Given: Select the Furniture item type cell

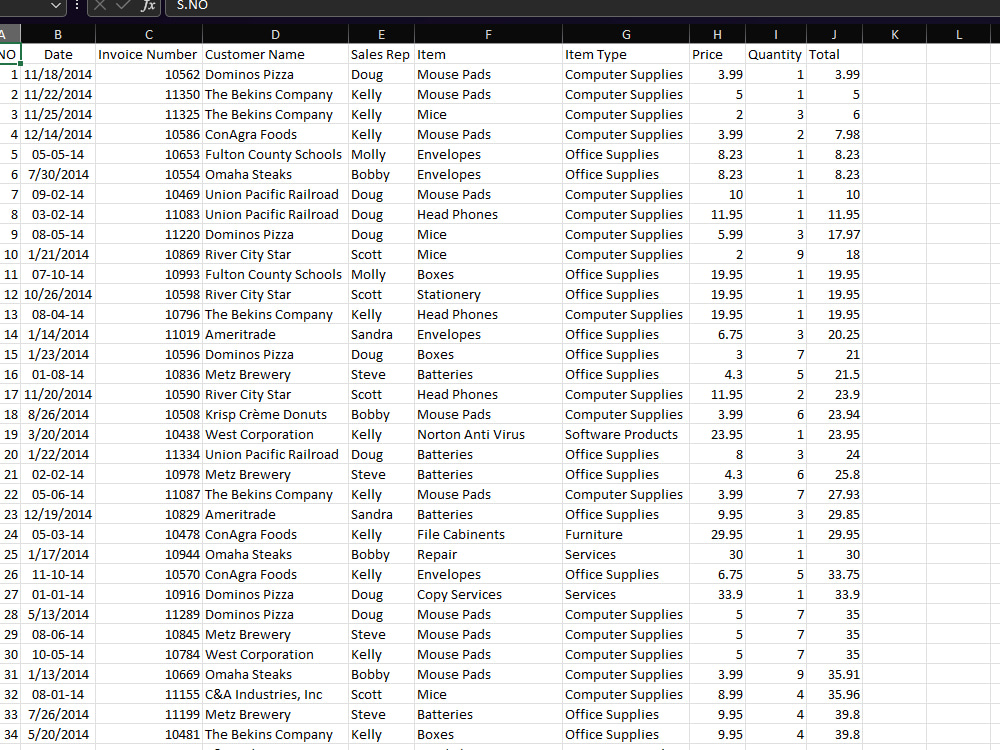Looking at the screenshot, I should pyautogui.click(x=626, y=534).
